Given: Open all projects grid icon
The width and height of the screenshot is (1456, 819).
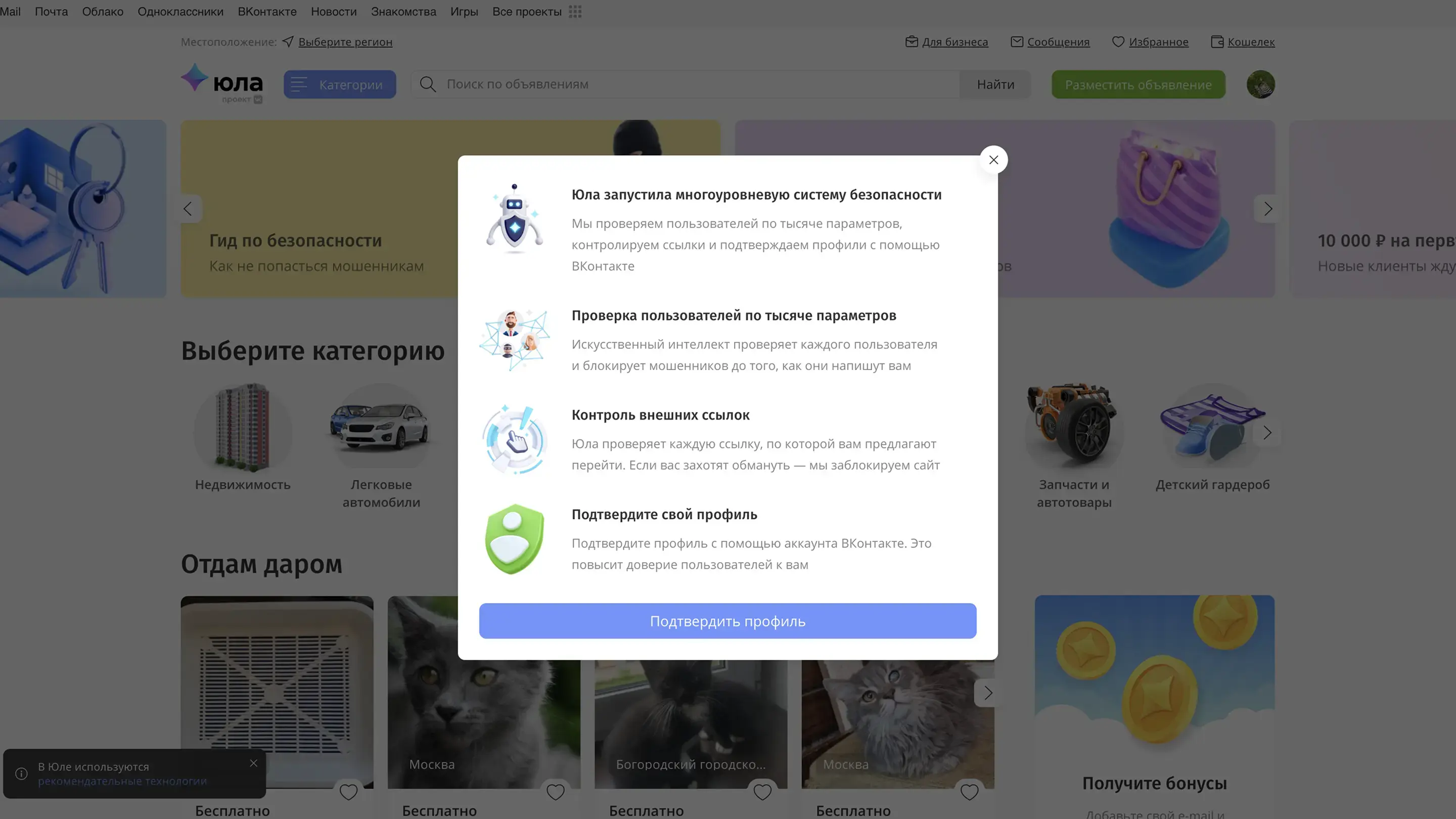Looking at the screenshot, I should tap(575, 12).
